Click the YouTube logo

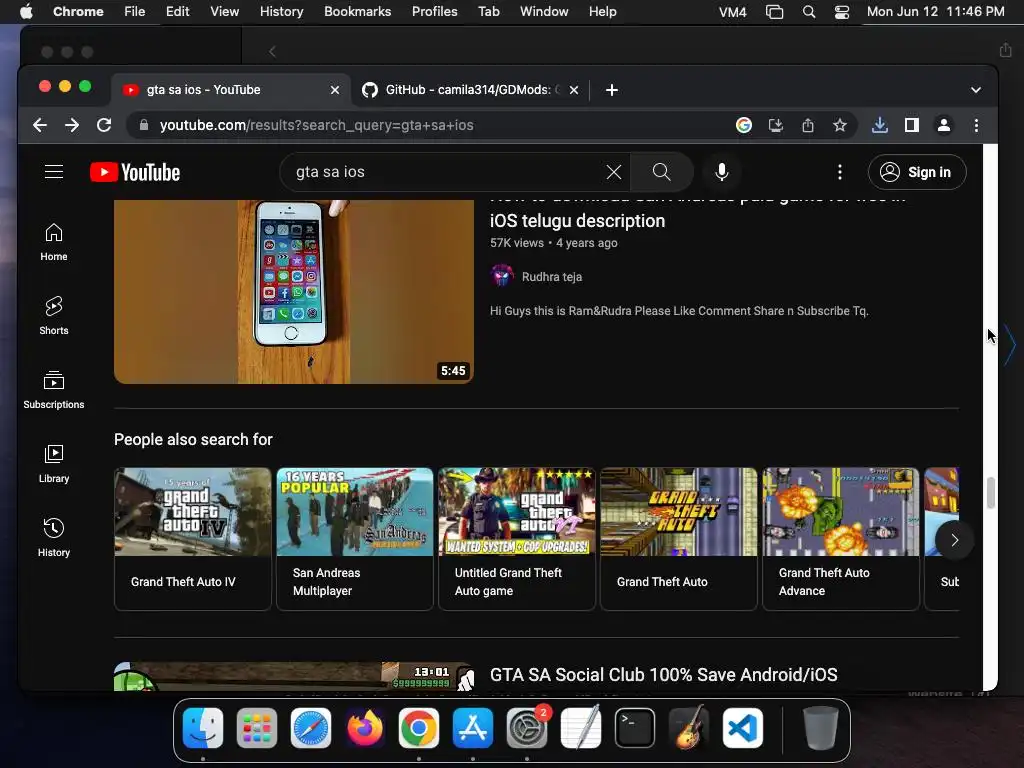pos(135,172)
